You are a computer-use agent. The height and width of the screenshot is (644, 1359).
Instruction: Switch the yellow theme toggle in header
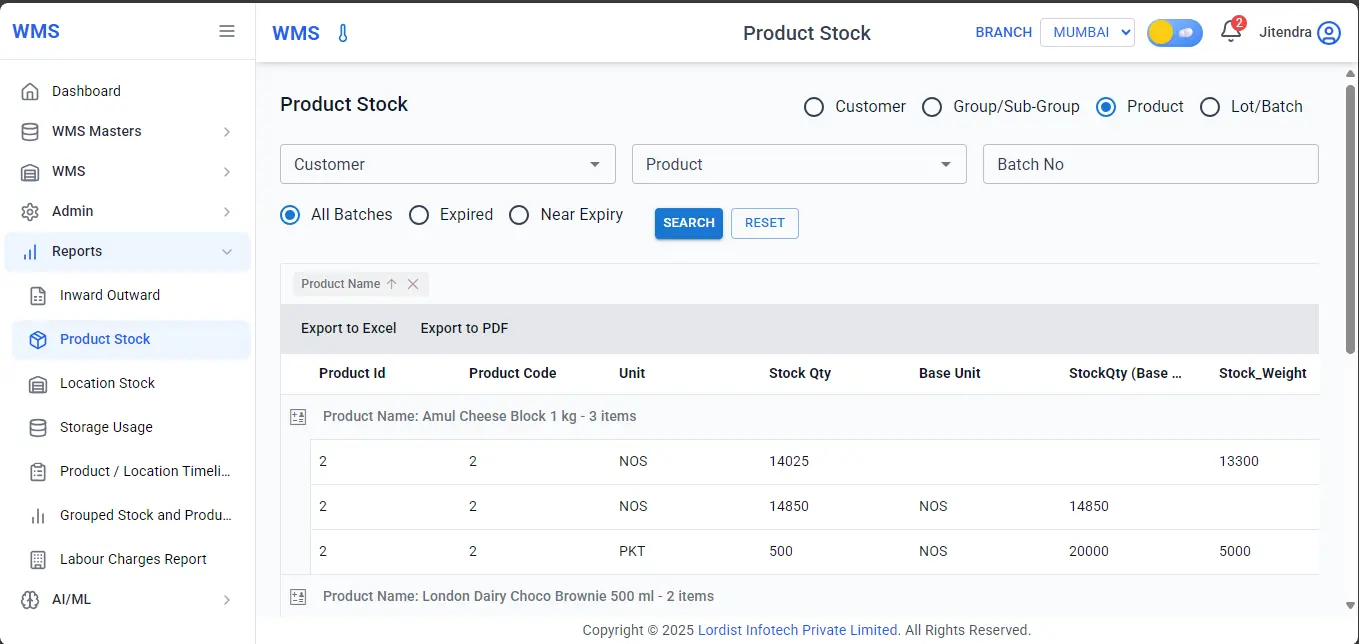(x=1174, y=32)
